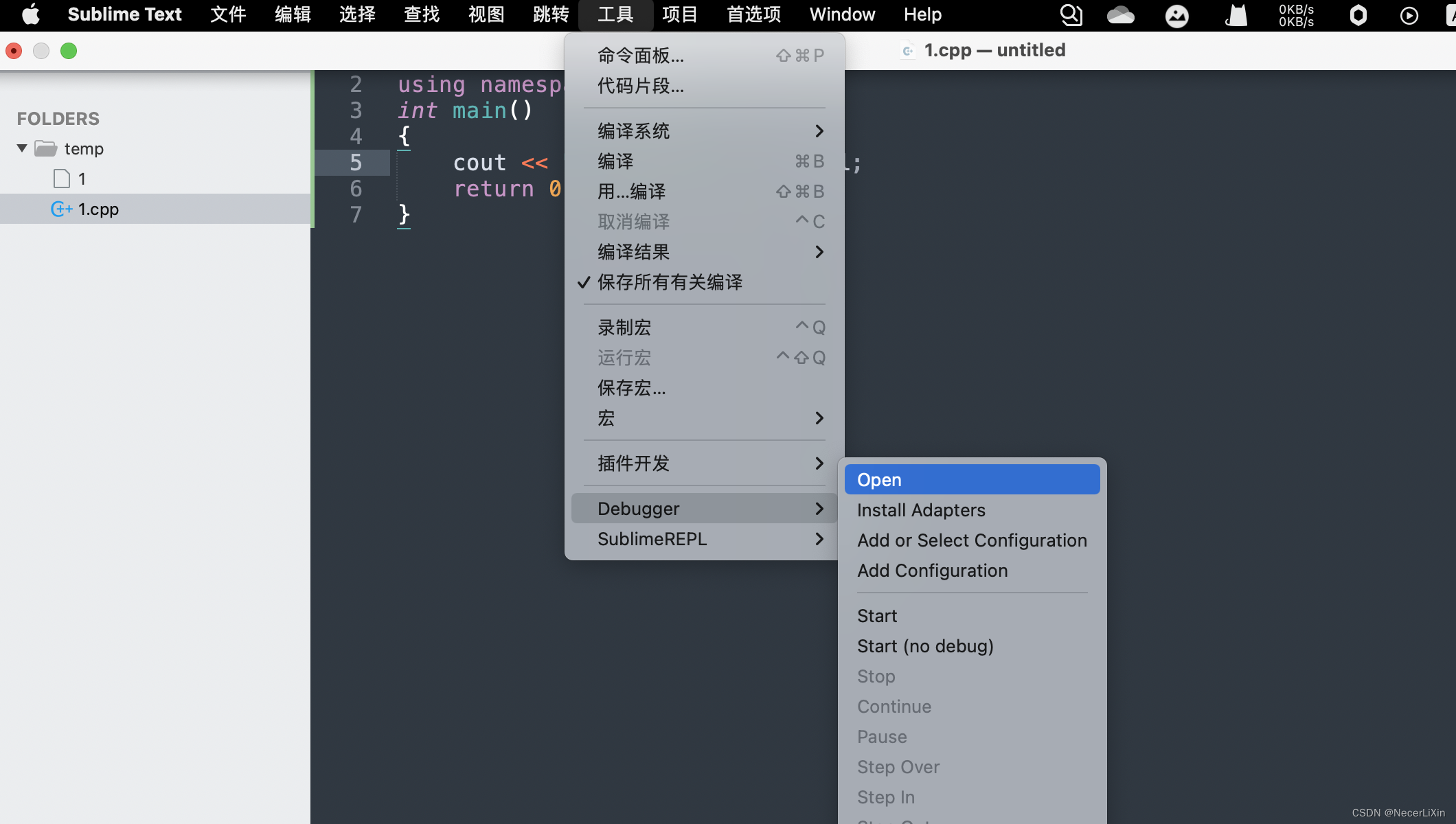Click the C++ file icon beside 1.cpp

point(61,209)
